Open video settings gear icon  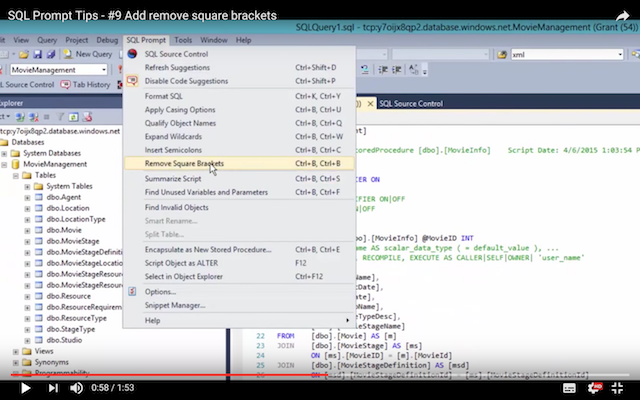594,388
